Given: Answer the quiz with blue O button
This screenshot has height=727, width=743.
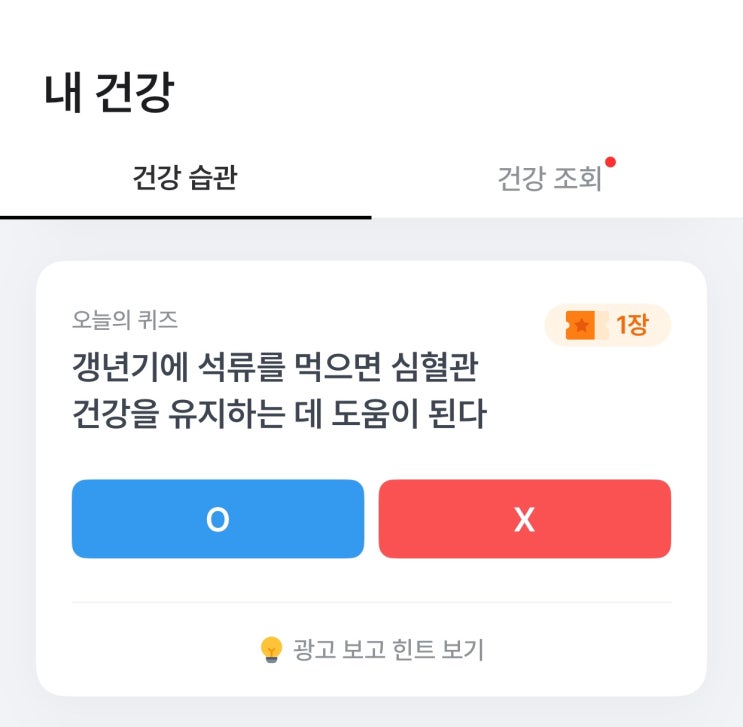Looking at the screenshot, I should 217,519.
